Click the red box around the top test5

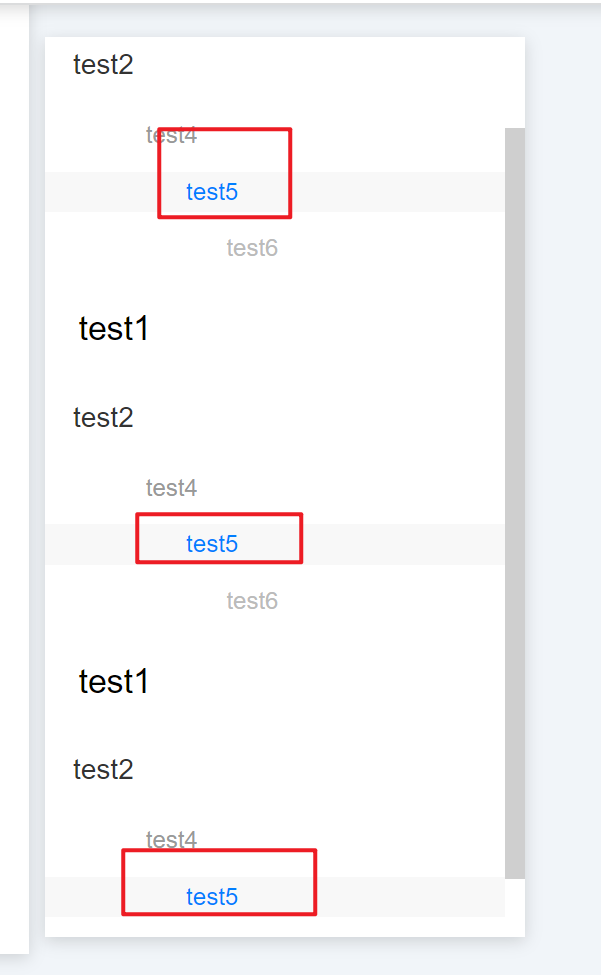click(225, 130)
